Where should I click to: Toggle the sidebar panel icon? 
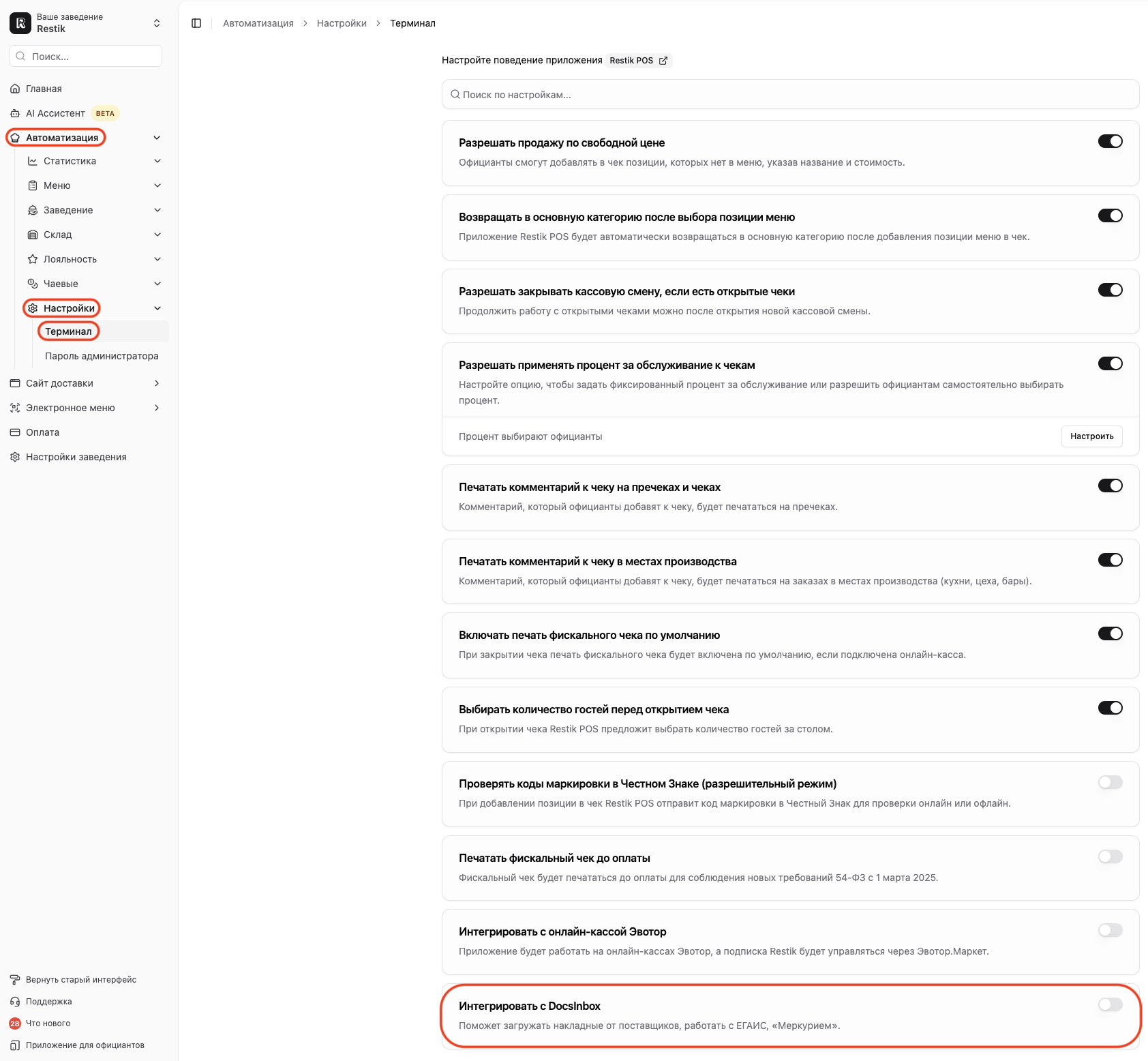pyautogui.click(x=196, y=23)
